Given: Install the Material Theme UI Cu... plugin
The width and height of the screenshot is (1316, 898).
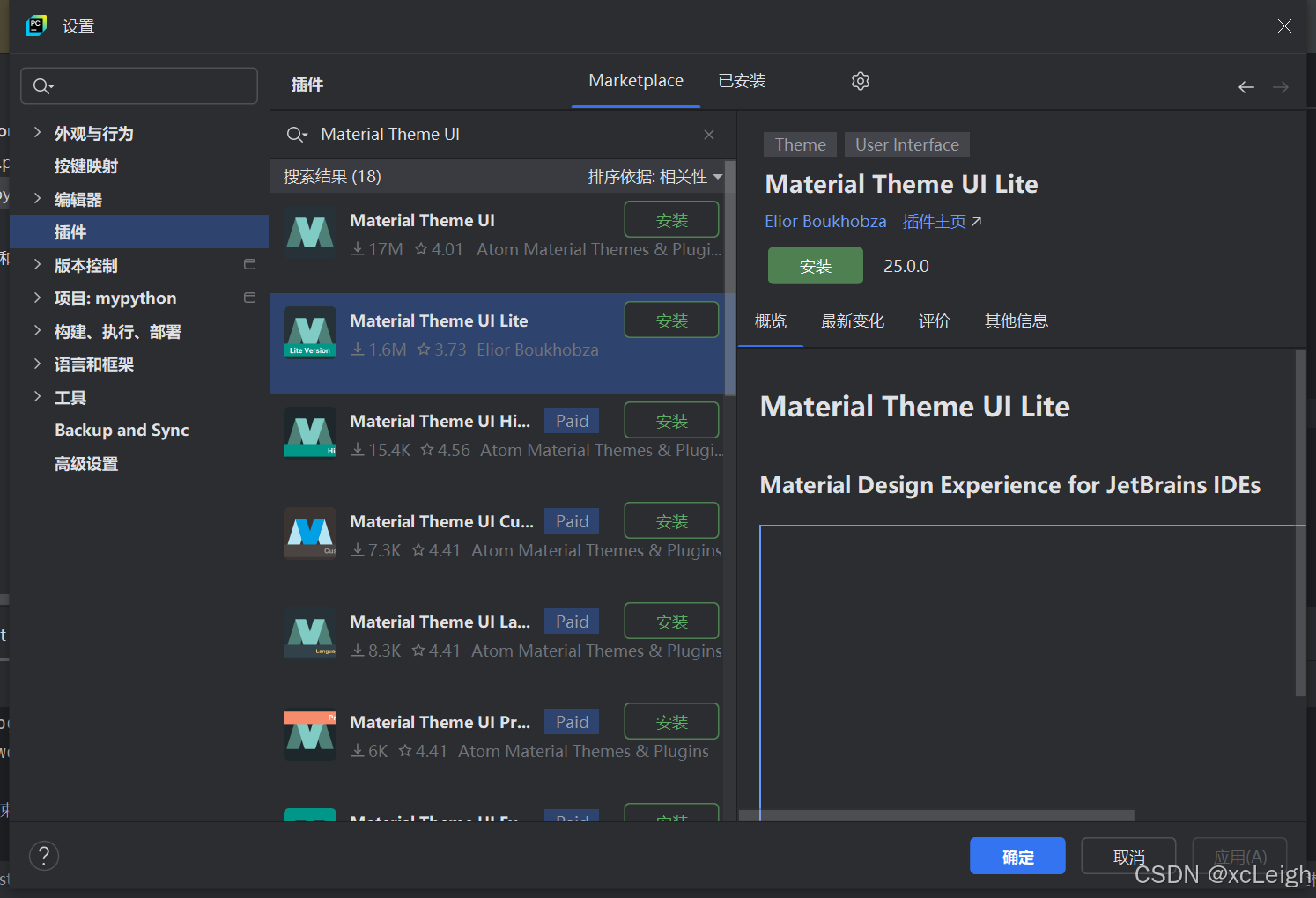Looking at the screenshot, I should [672, 521].
